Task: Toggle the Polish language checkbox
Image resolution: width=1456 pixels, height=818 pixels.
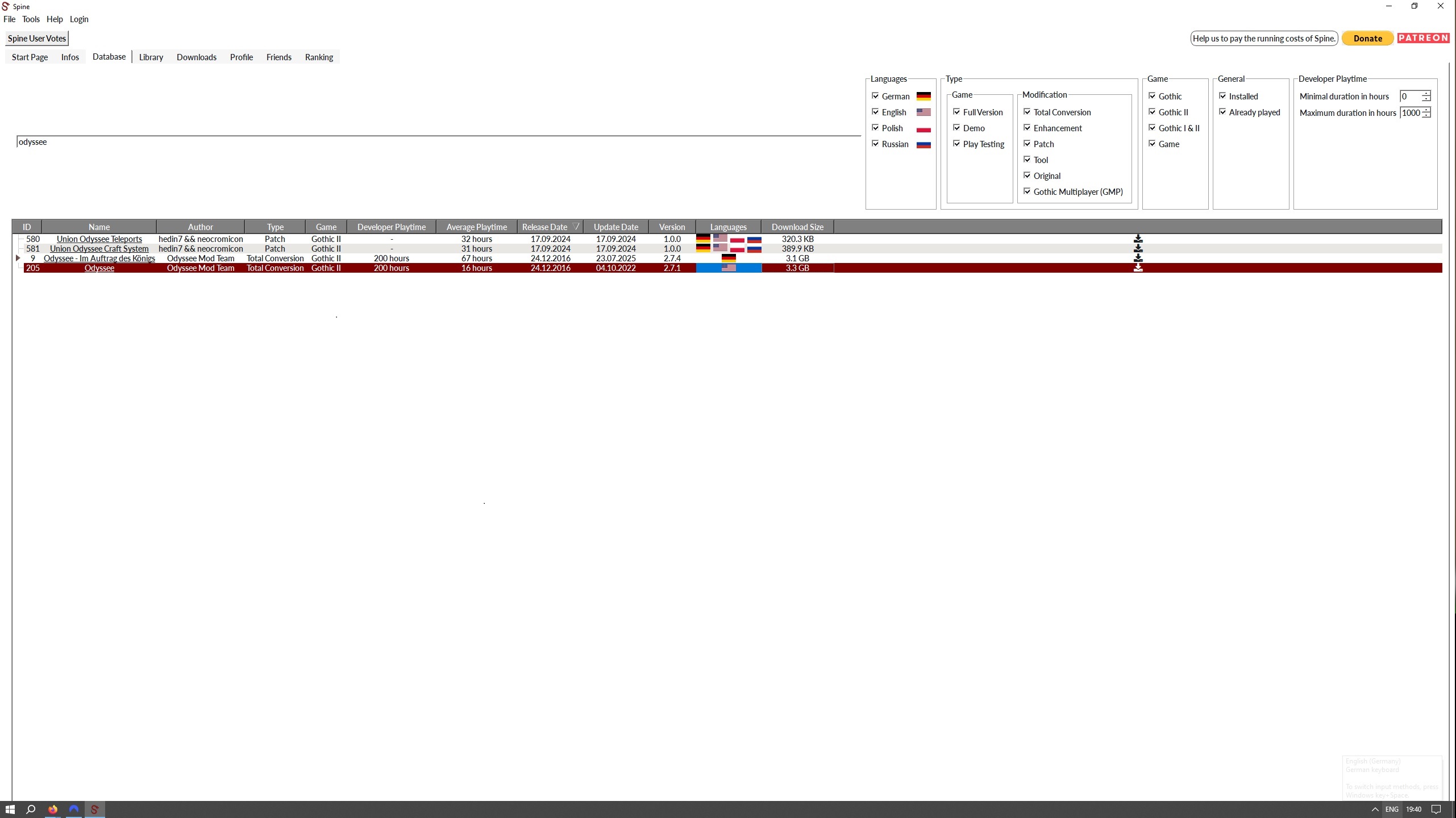Action: tap(875, 128)
